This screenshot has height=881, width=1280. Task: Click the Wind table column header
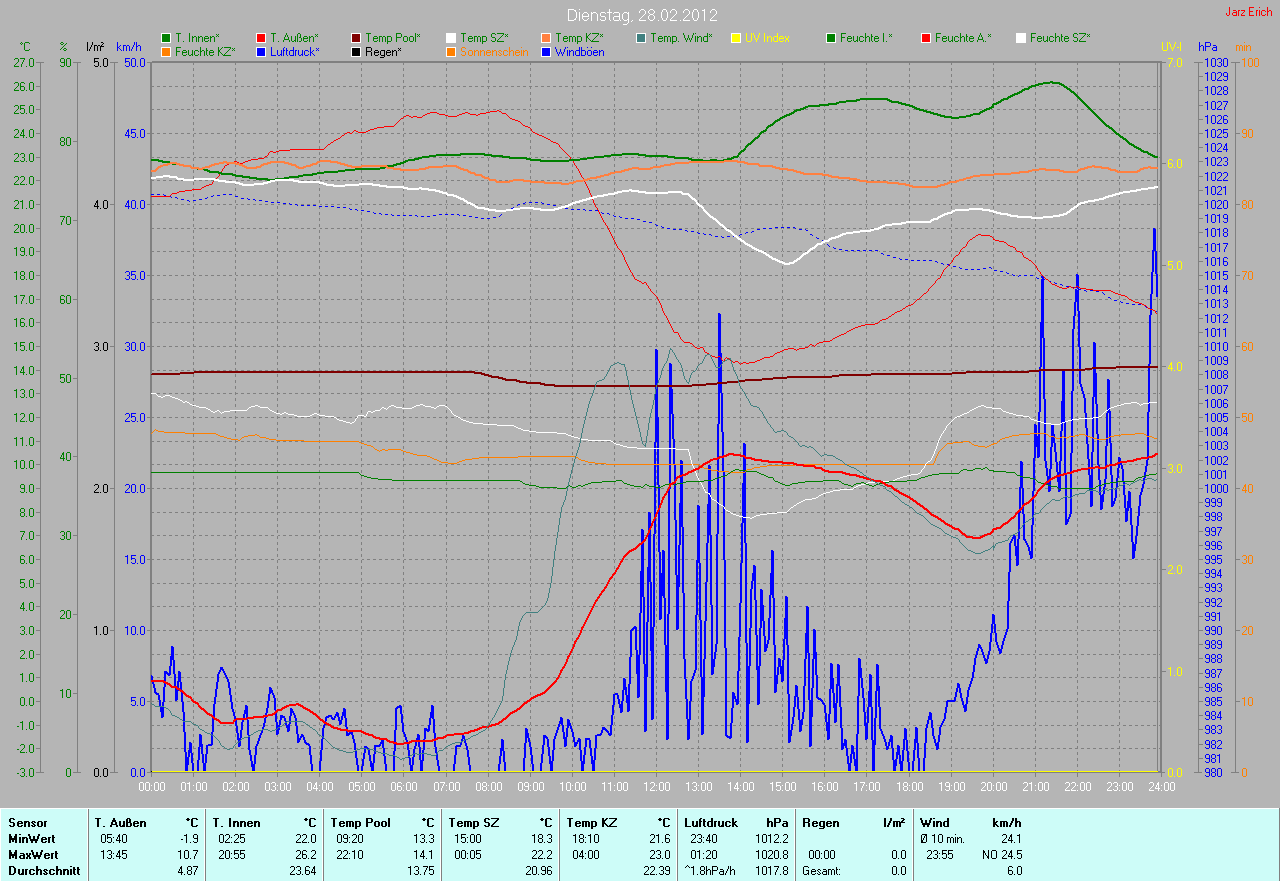(x=936, y=823)
